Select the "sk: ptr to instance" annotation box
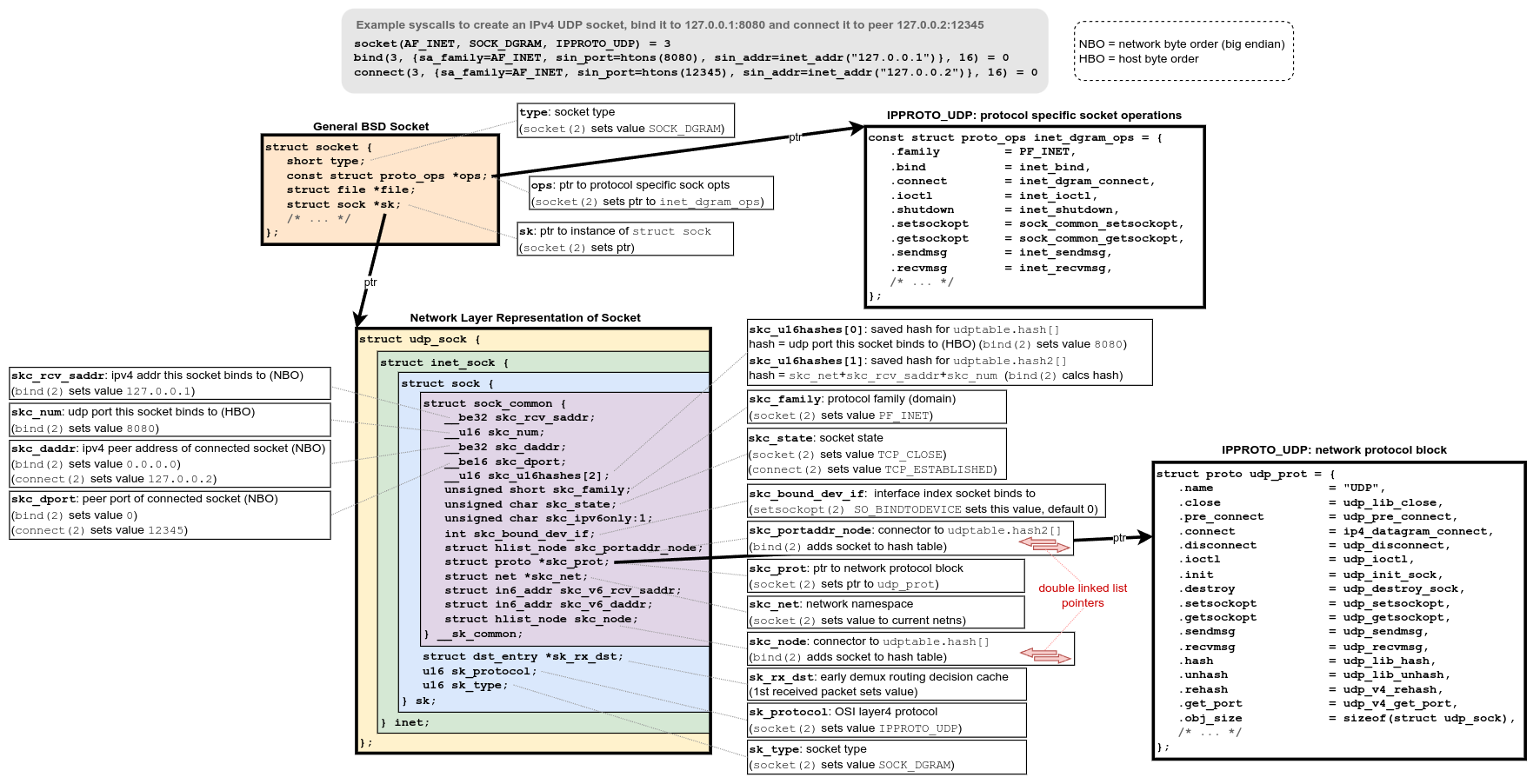The image size is (1540, 784). click(x=624, y=239)
